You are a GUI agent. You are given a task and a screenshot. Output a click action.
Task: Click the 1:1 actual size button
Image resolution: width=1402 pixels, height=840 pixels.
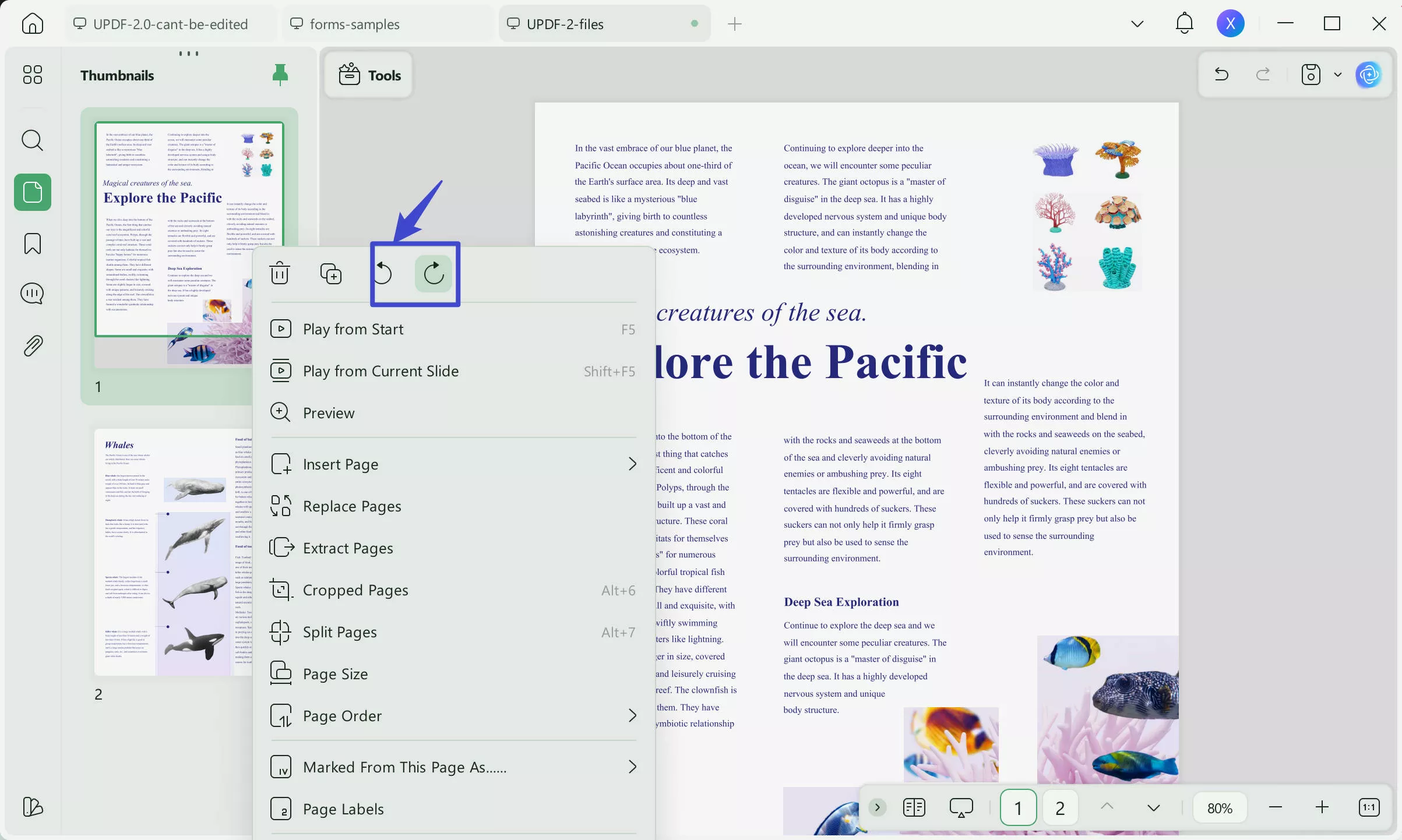tap(1369, 807)
